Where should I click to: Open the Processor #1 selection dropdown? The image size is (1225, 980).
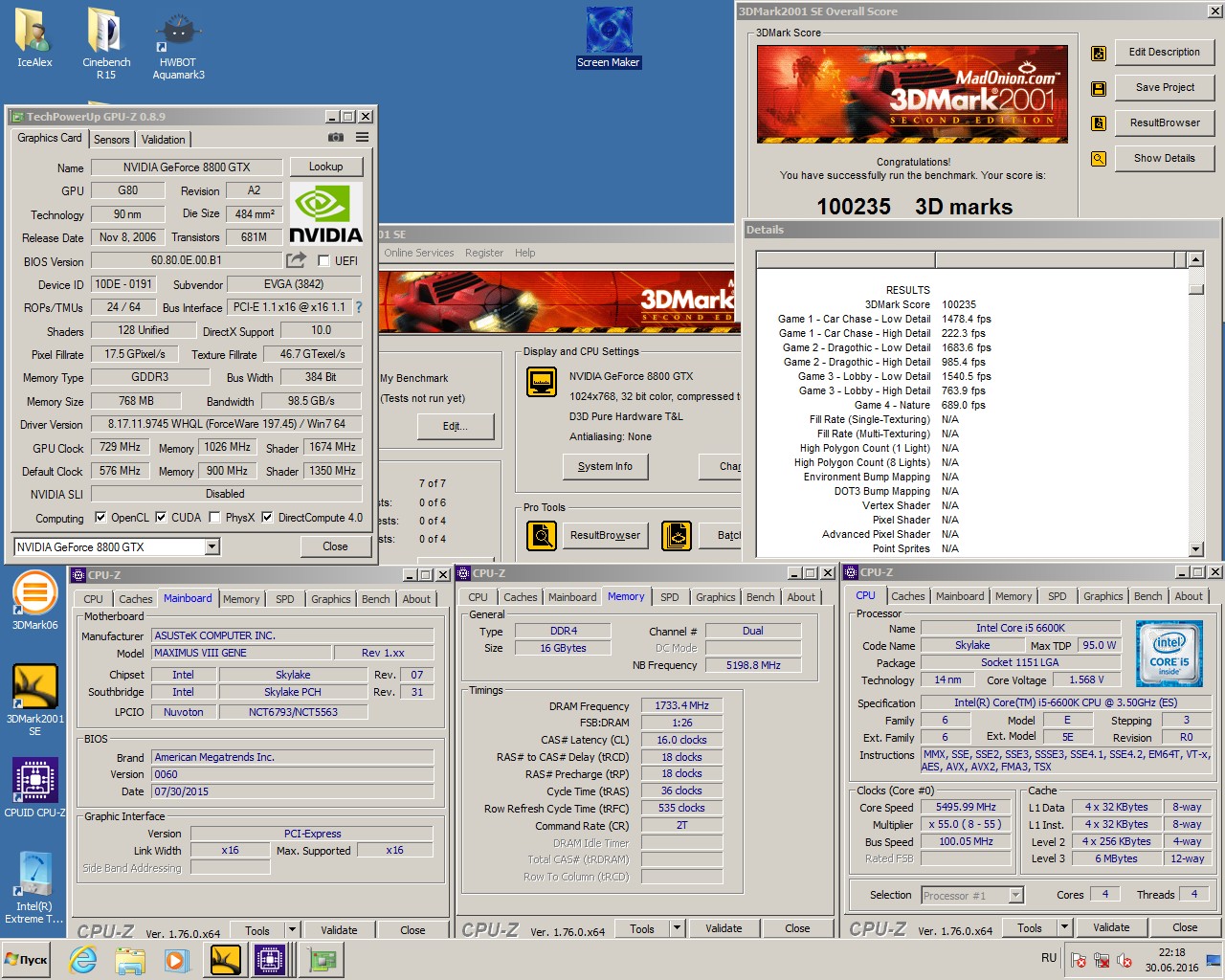[1016, 896]
